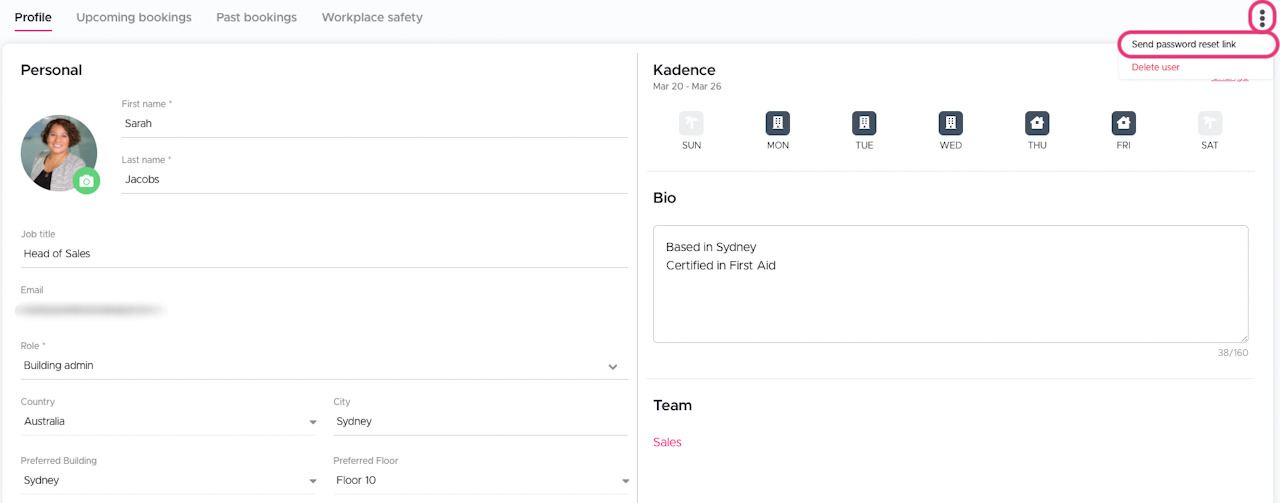The height and width of the screenshot is (503, 1280).
Task: Select Monday's office building icon
Action: (x=778, y=123)
